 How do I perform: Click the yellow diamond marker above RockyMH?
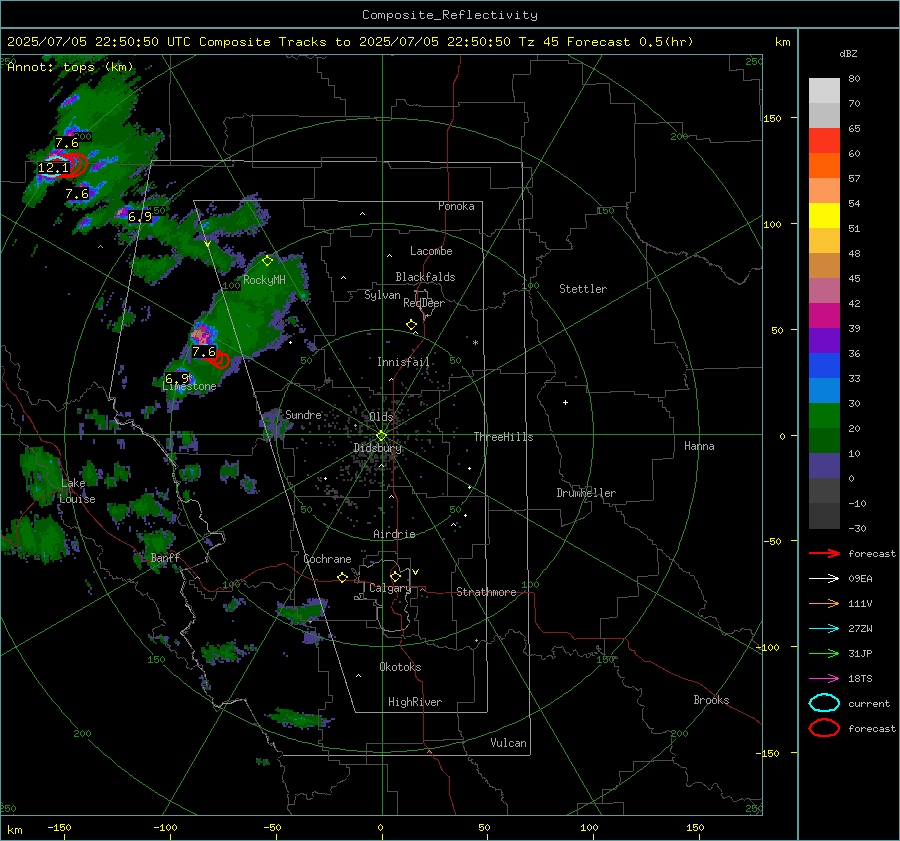[267, 261]
